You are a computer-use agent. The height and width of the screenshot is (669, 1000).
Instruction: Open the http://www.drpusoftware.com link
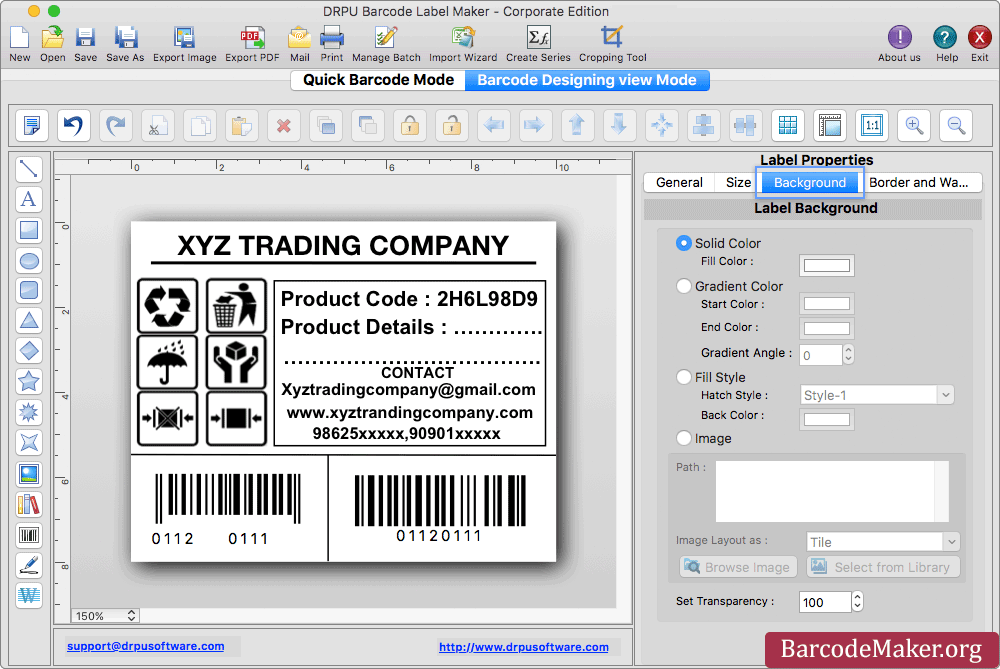point(524,647)
